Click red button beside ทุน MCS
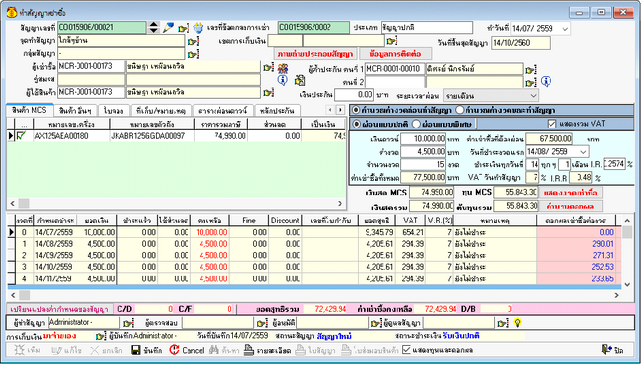The height and width of the screenshot is (365, 642). (571, 193)
